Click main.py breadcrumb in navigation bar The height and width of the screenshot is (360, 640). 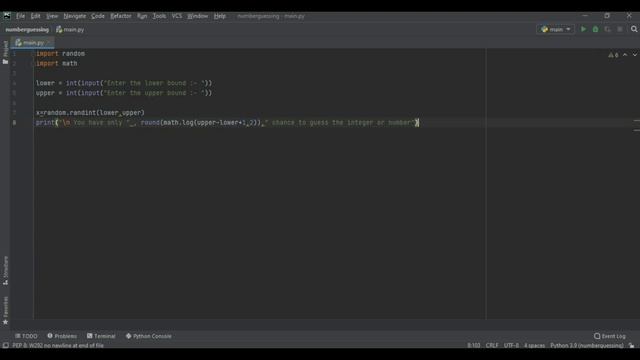(x=70, y=29)
